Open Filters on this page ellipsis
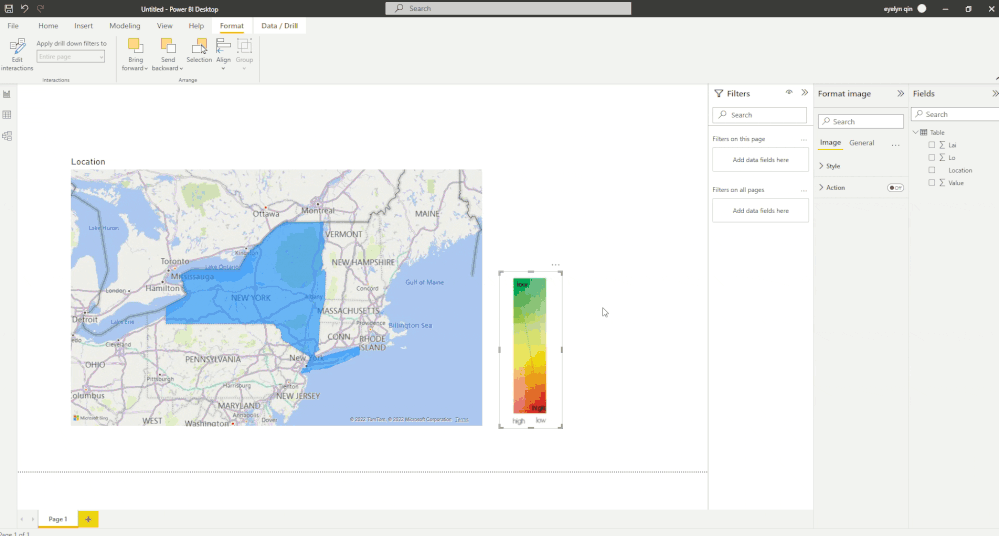The width and height of the screenshot is (999, 536). point(803,139)
